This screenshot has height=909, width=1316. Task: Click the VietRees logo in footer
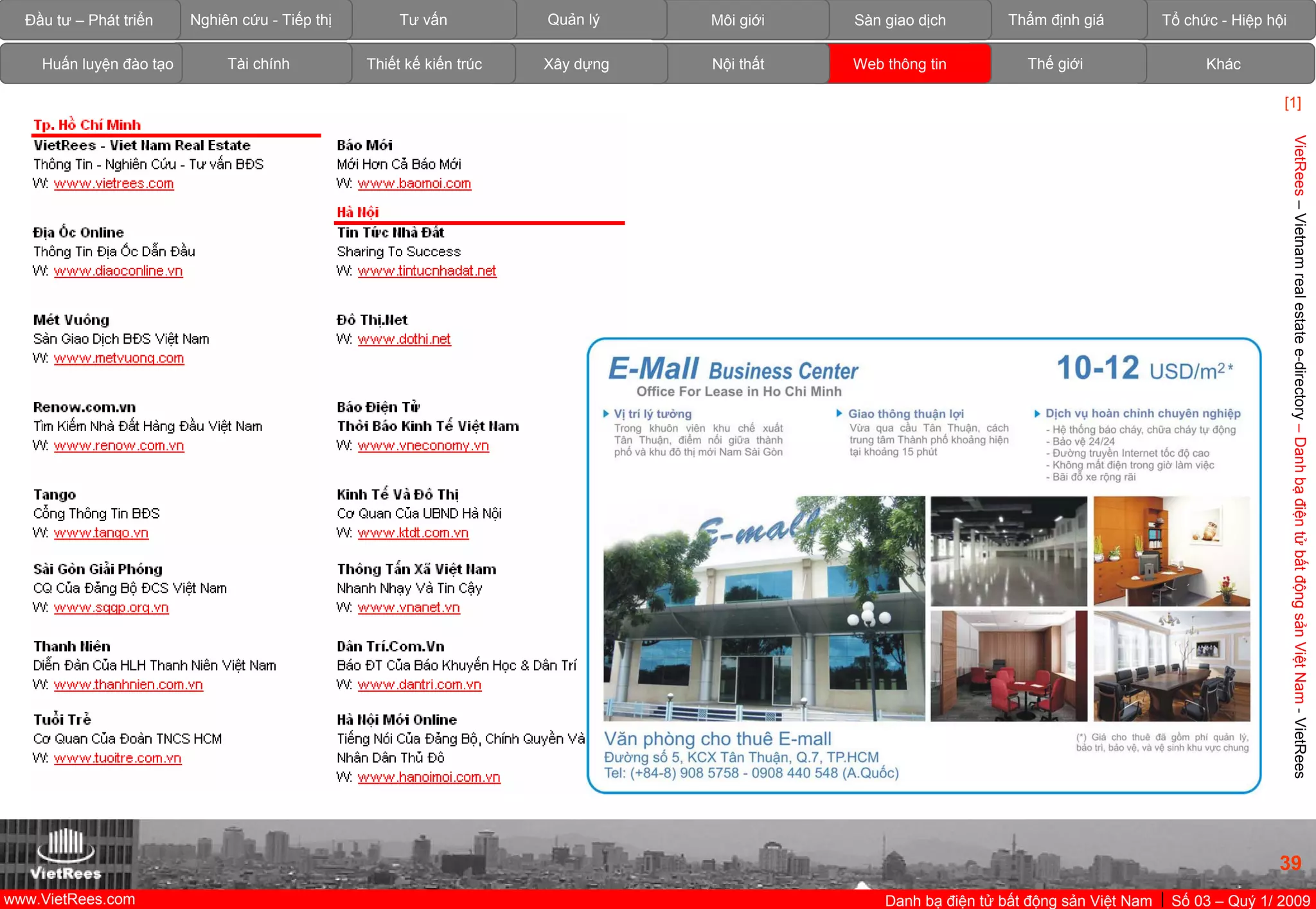66,853
